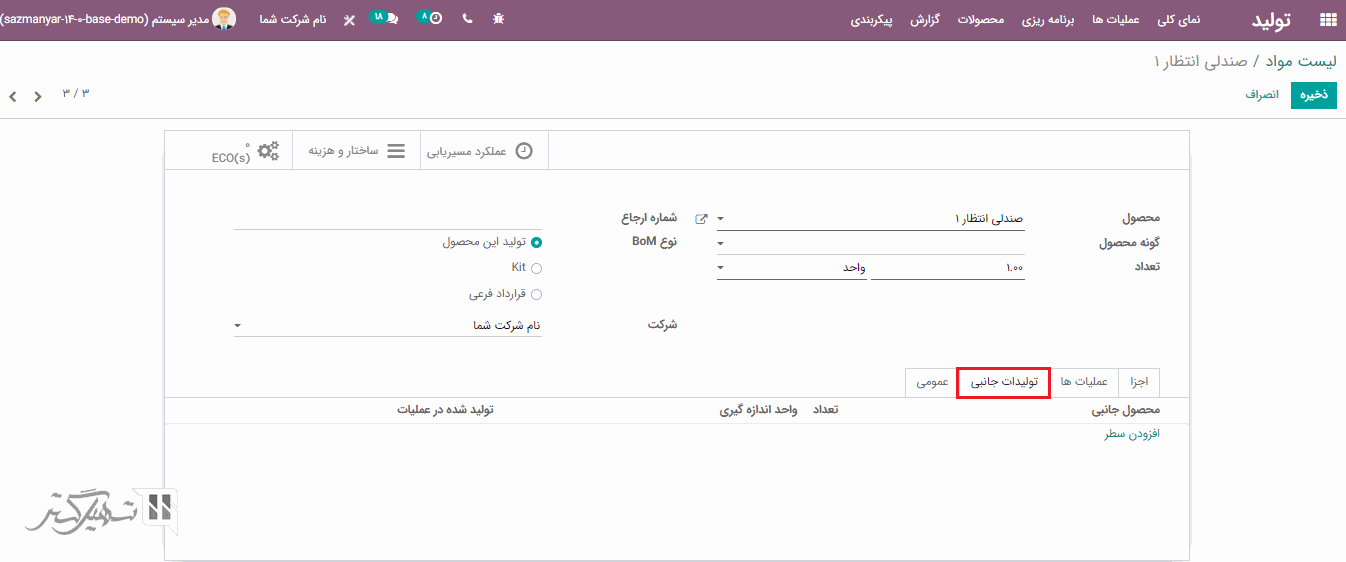The width and height of the screenshot is (1346, 562).
Task: Open the external link icon beside the product field
Action: pos(701,218)
